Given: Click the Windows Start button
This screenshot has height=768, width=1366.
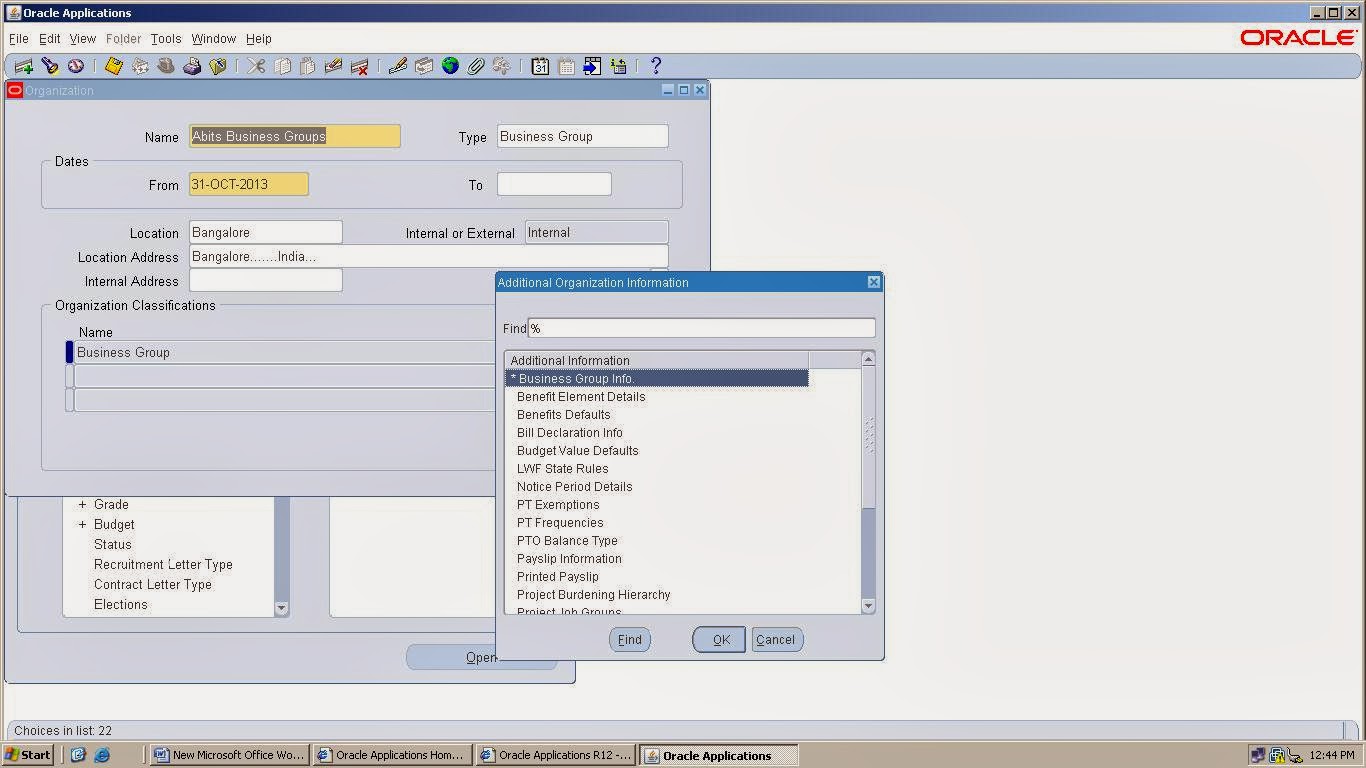Looking at the screenshot, I should (28, 755).
